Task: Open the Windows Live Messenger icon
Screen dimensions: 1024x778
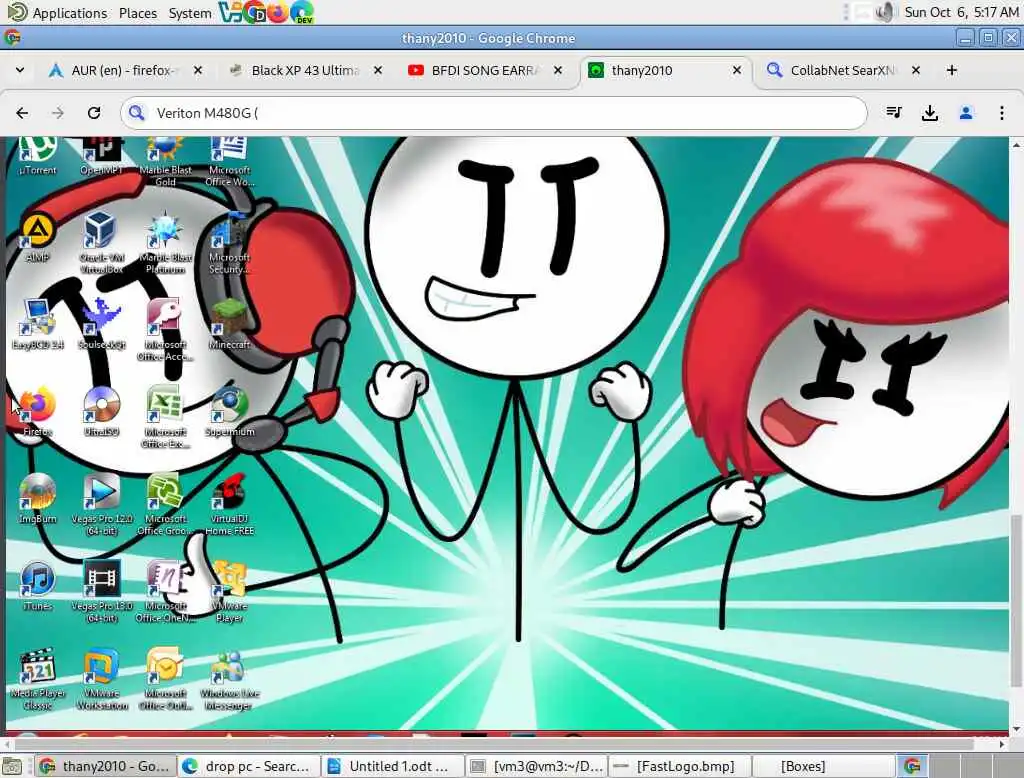Action: tap(229, 678)
